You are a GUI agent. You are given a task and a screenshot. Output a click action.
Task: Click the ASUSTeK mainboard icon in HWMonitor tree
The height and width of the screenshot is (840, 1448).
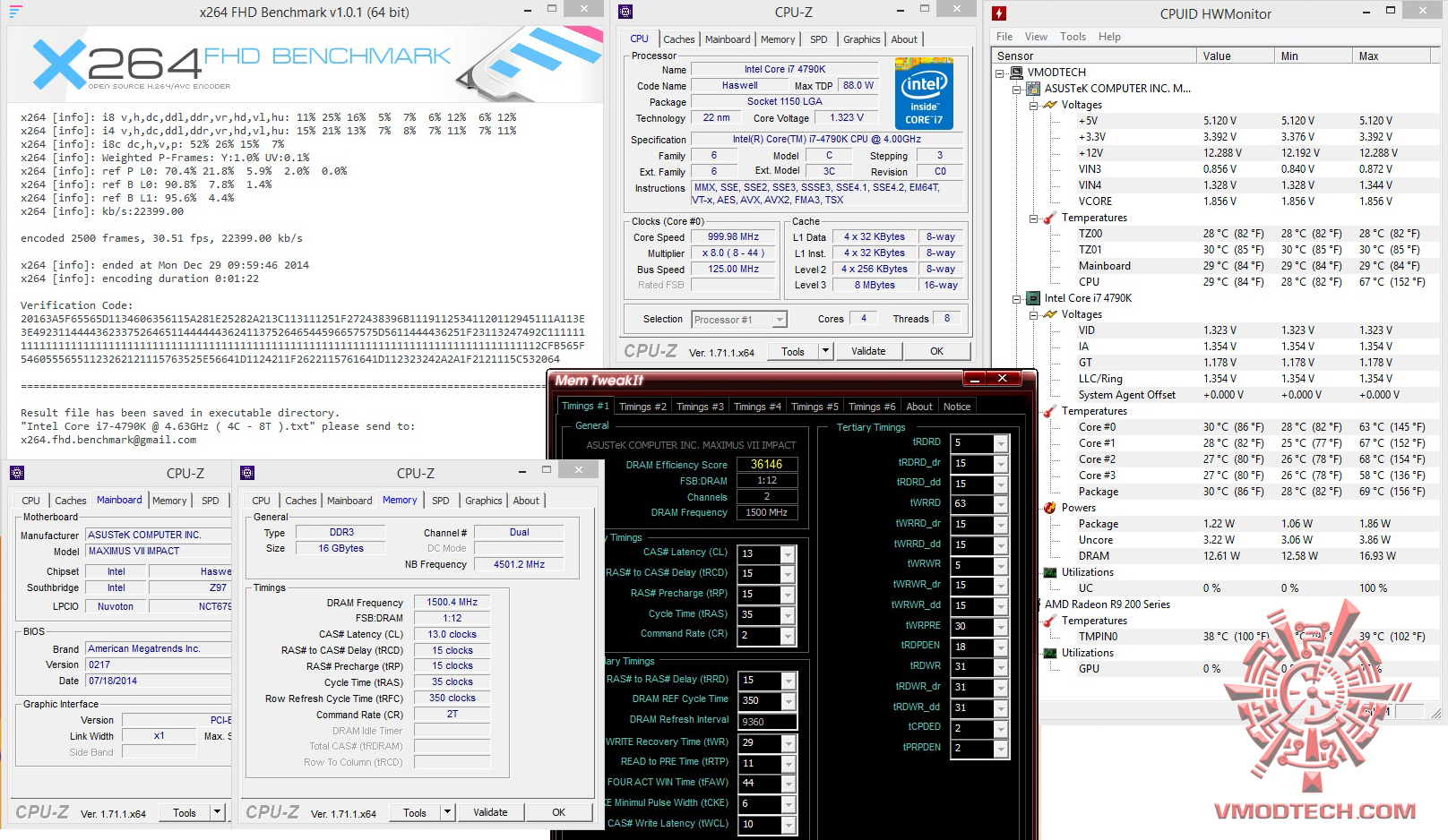click(x=1033, y=89)
